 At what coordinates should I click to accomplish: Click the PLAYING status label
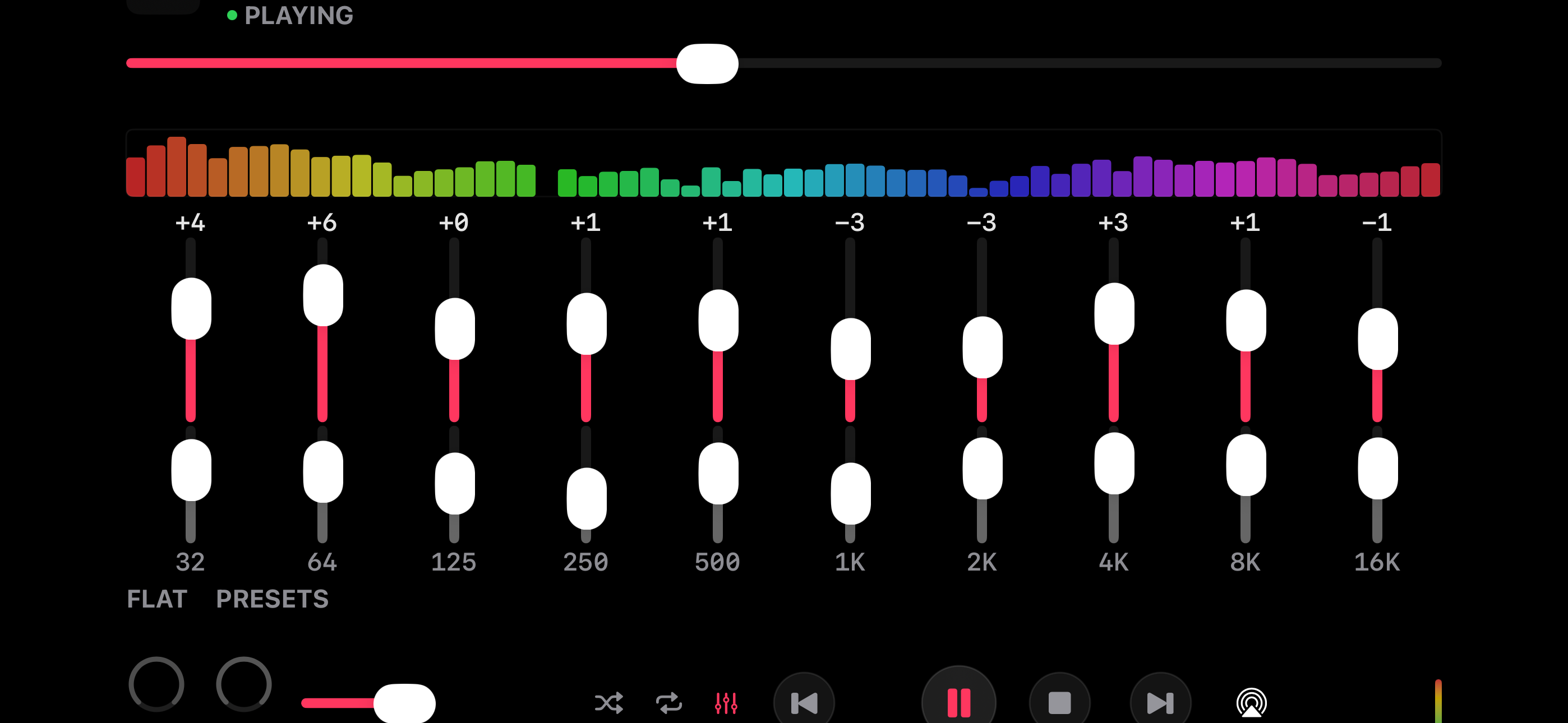(298, 15)
